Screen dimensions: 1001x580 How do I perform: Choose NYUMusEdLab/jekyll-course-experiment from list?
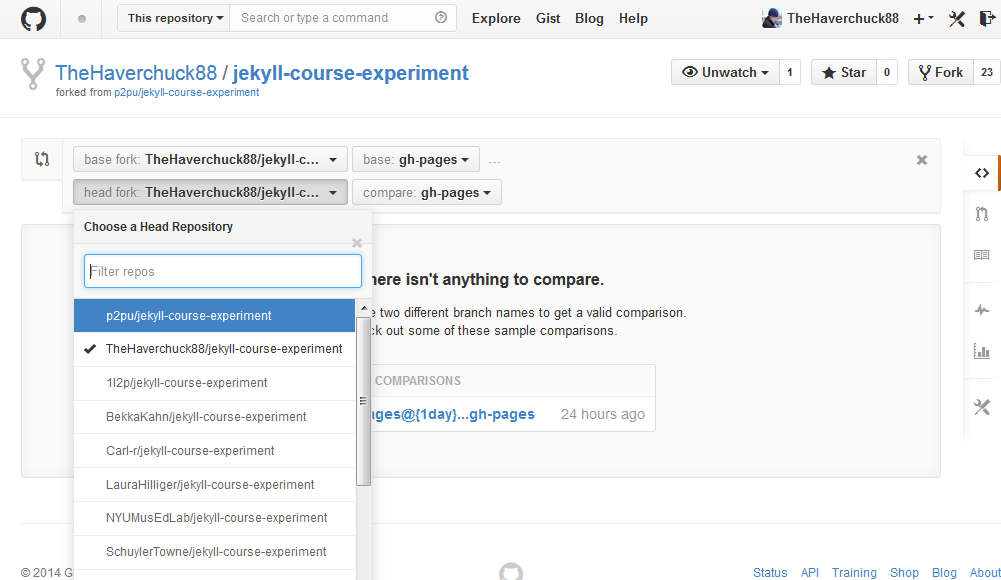pos(214,518)
